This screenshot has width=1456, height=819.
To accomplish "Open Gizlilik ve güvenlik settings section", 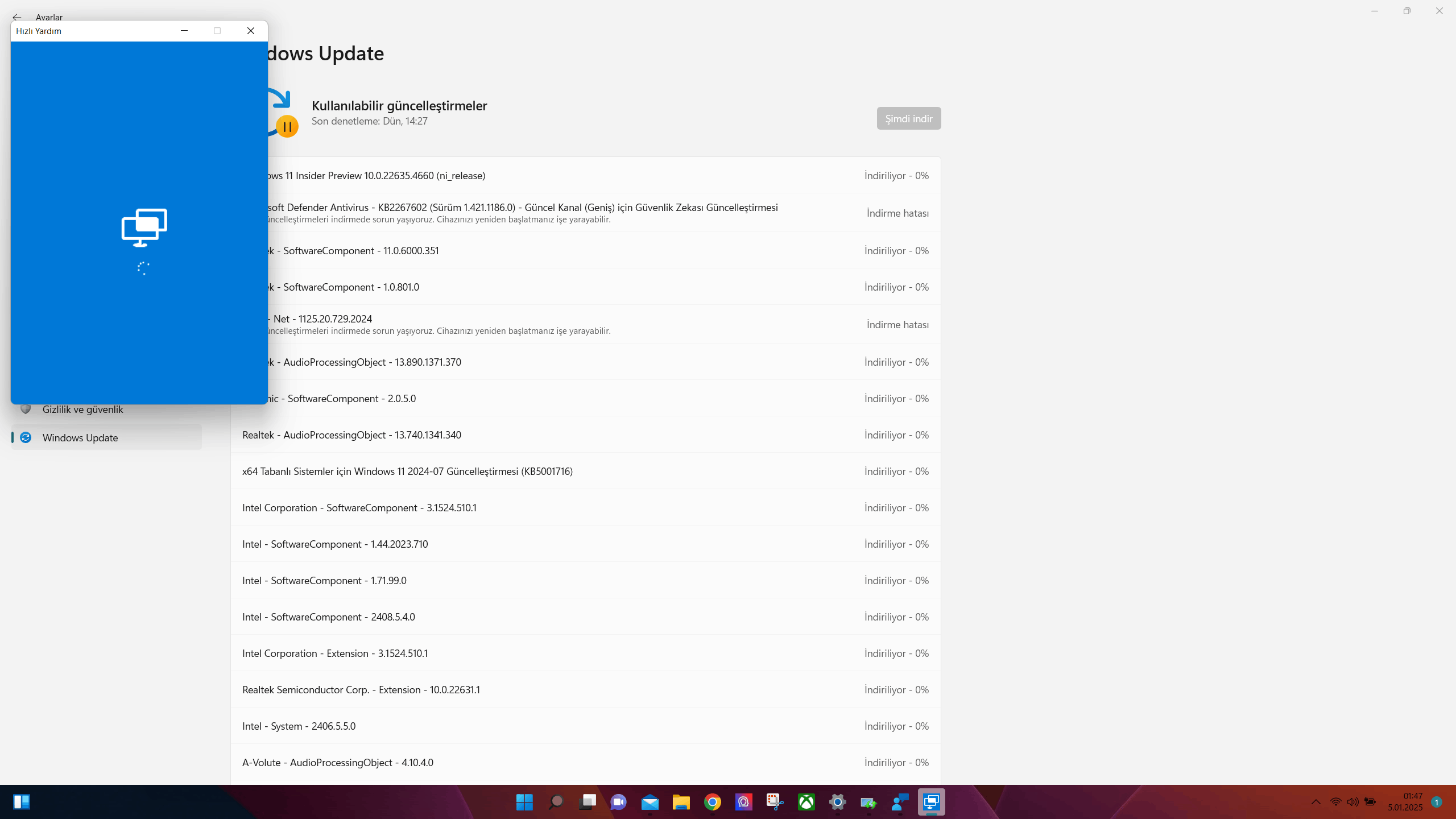I will point(82,409).
